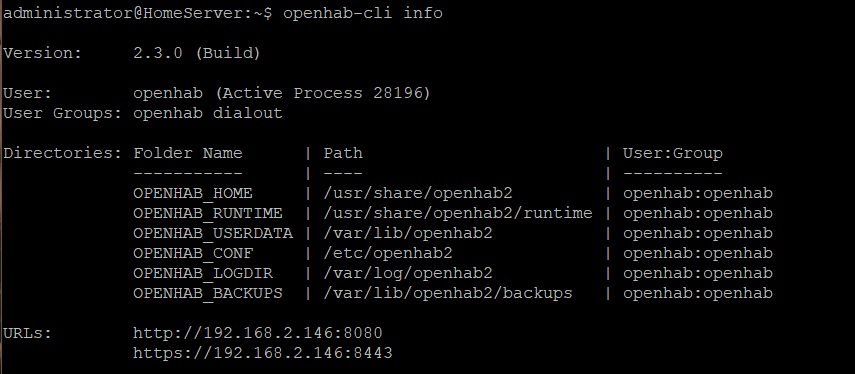The image size is (855, 374).
Task: Click the /etc/openhab2 path
Action: pyautogui.click(x=388, y=254)
